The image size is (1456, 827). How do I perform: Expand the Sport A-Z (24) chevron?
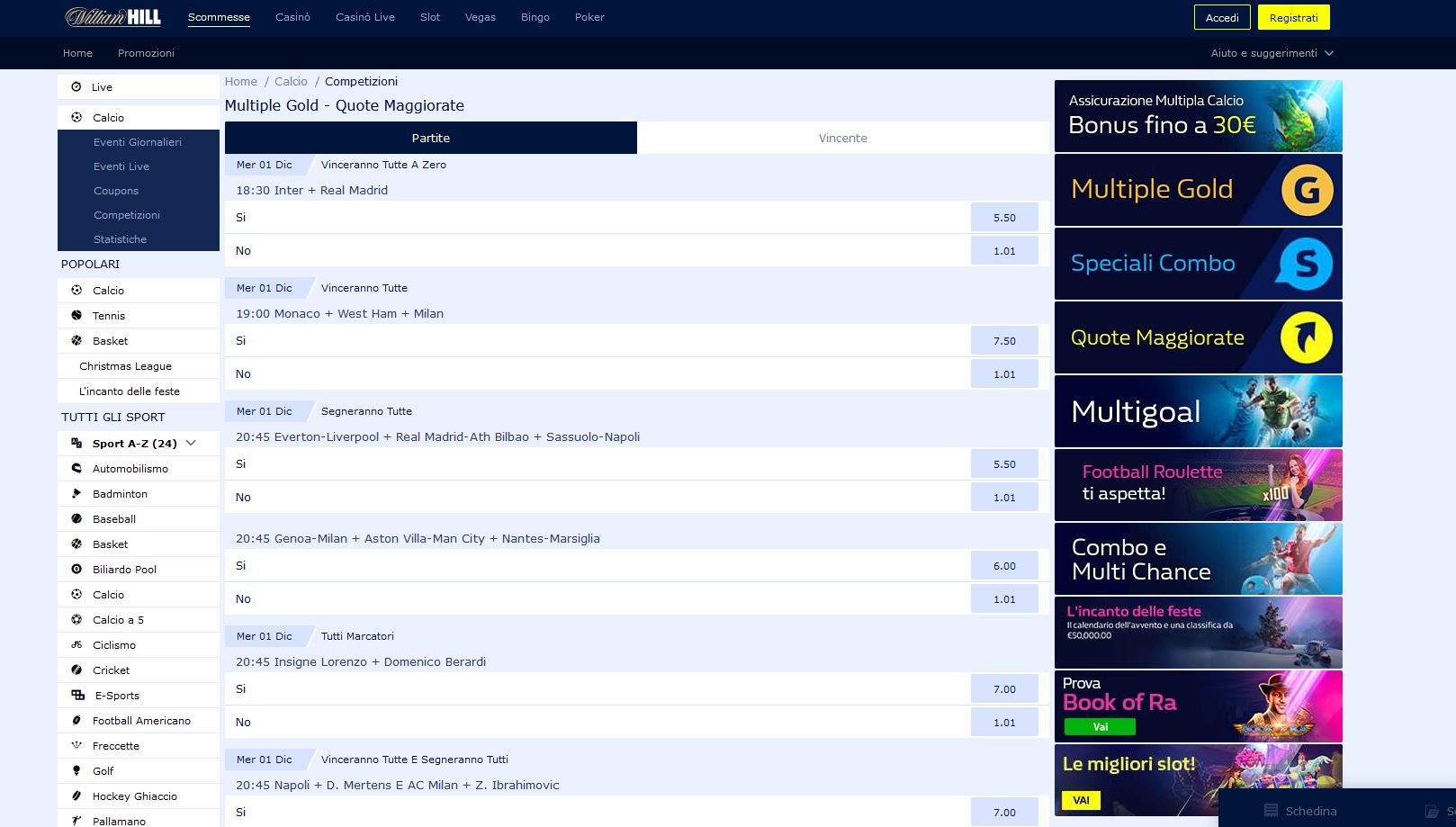pyautogui.click(x=191, y=443)
